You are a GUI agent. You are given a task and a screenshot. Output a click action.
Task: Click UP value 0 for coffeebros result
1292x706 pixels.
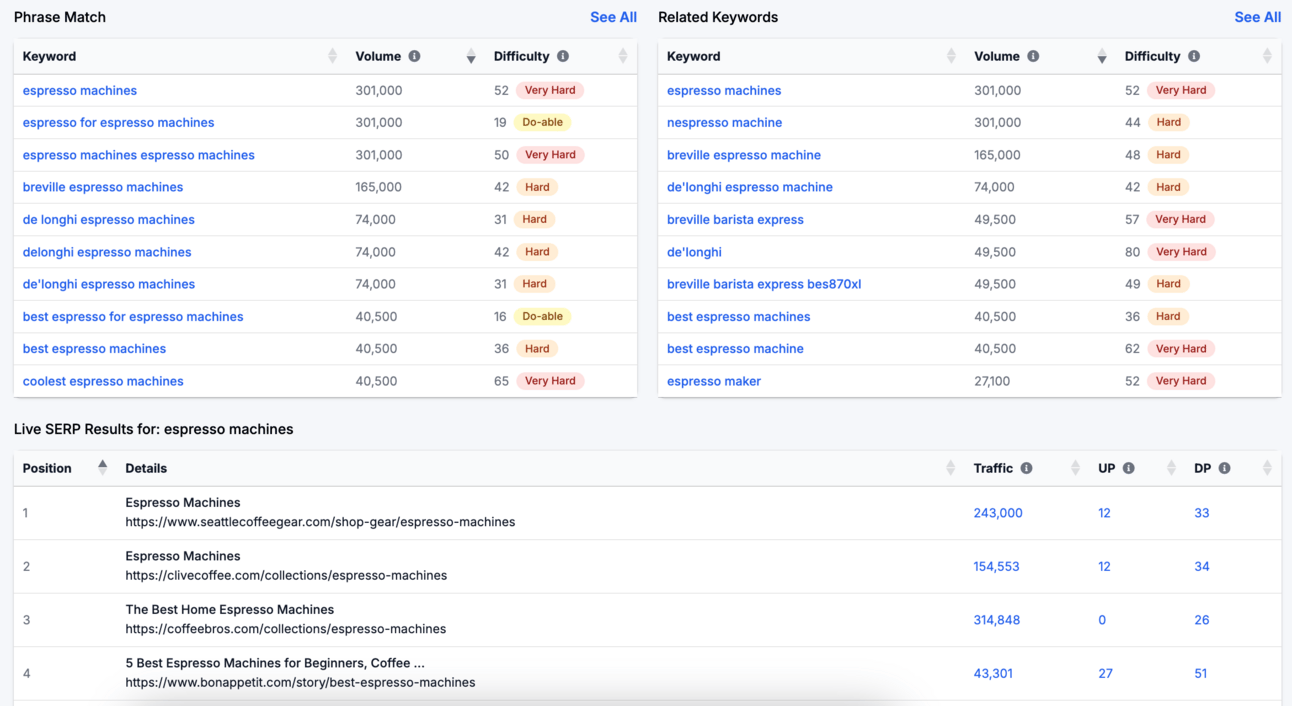click(1102, 620)
